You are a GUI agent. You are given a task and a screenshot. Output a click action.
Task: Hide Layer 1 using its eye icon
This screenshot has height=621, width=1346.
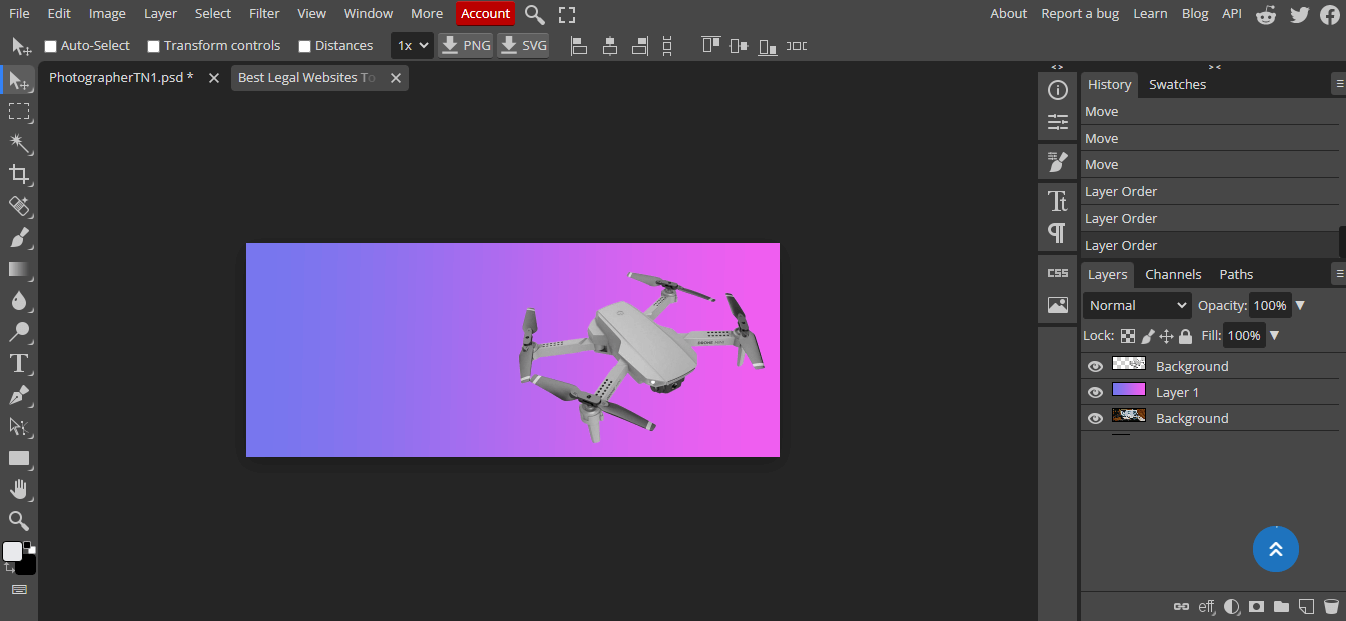click(x=1095, y=392)
